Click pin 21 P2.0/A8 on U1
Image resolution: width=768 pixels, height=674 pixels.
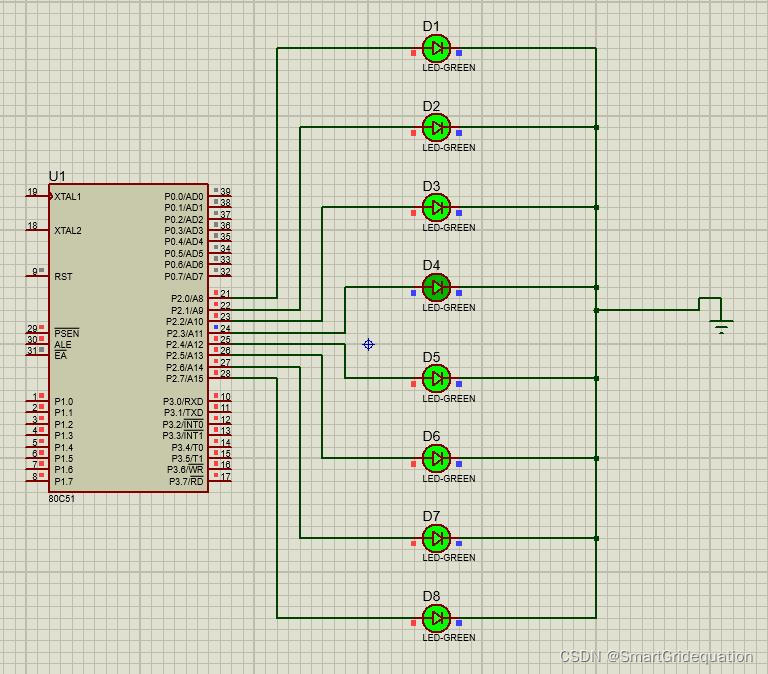tap(220, 297)
